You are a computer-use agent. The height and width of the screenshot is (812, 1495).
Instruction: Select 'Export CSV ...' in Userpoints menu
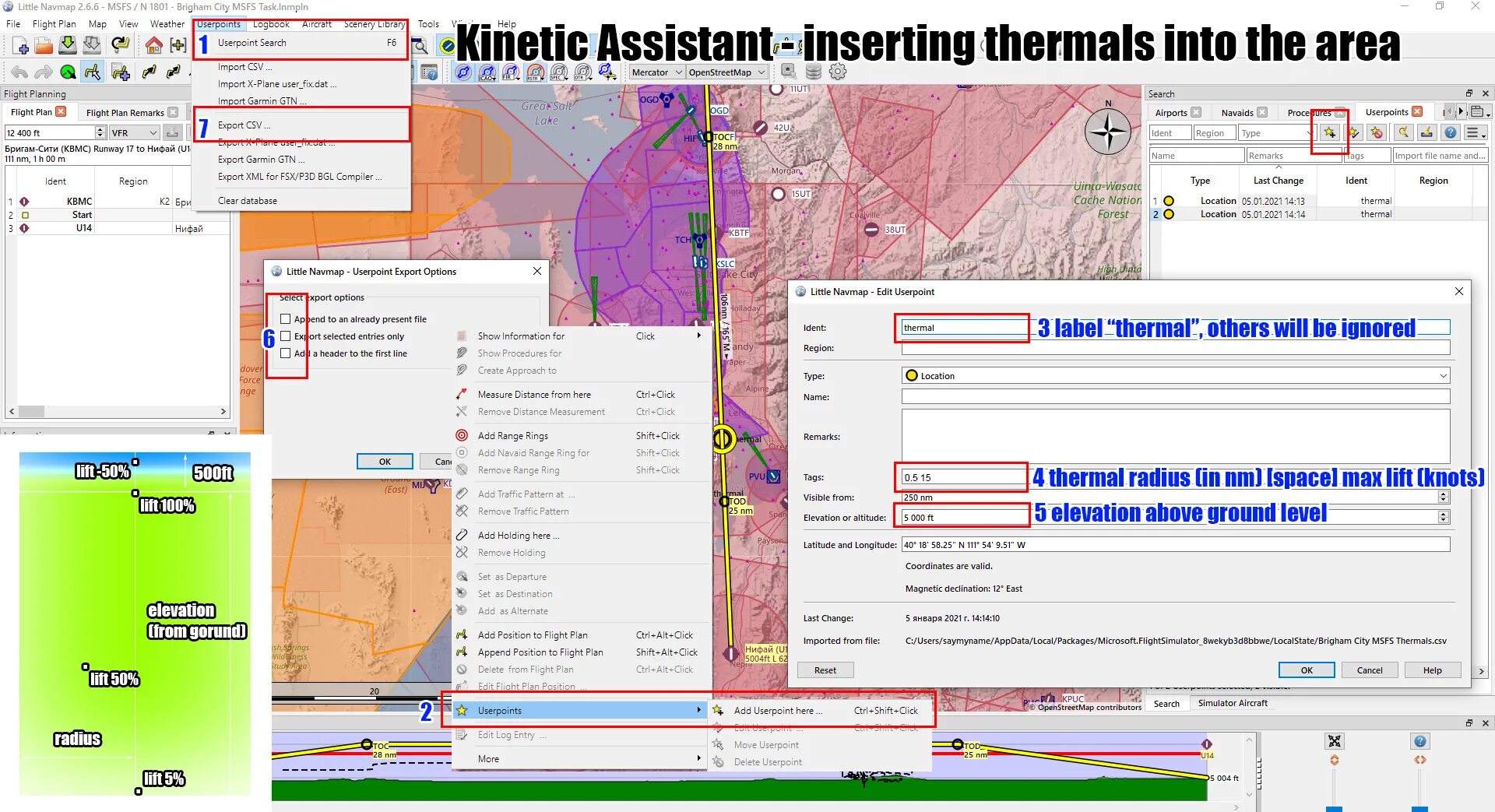(x=244, y=125)
